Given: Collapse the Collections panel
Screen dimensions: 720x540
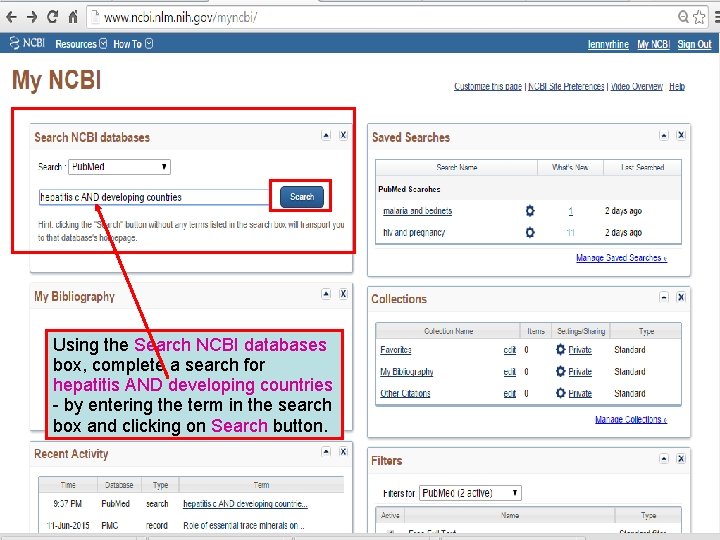Looking at the screenshot, I should [664, 297].
